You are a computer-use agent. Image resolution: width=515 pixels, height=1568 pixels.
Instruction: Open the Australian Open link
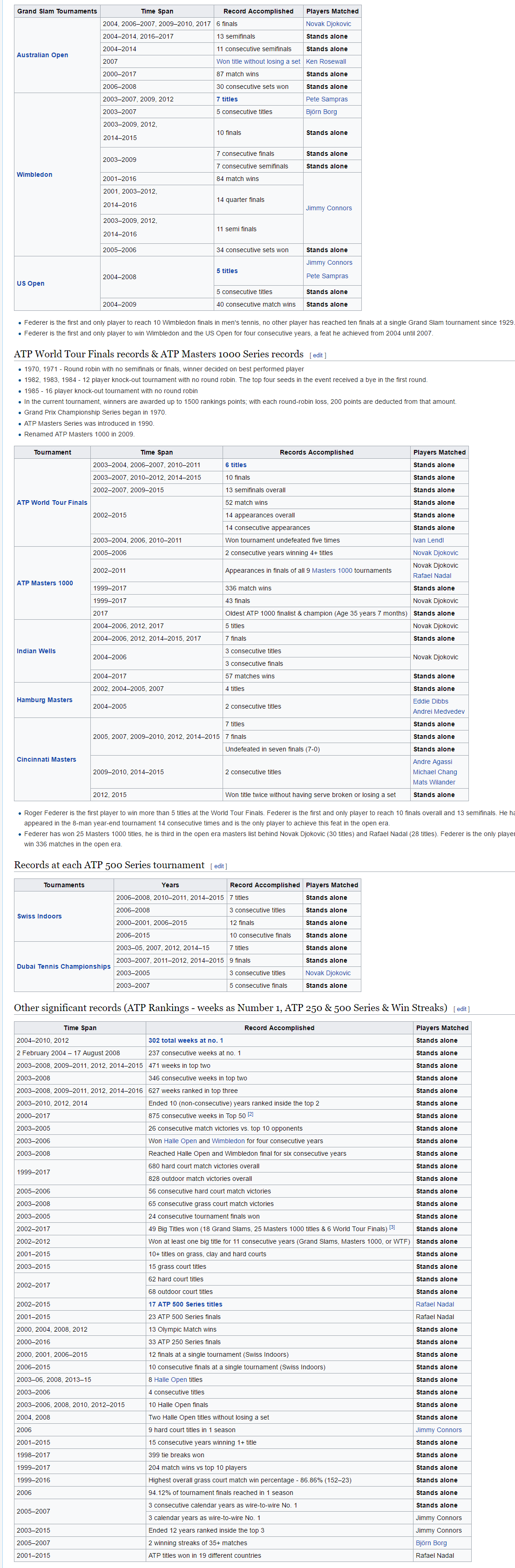pyautogui.click(x=42, y=55)
